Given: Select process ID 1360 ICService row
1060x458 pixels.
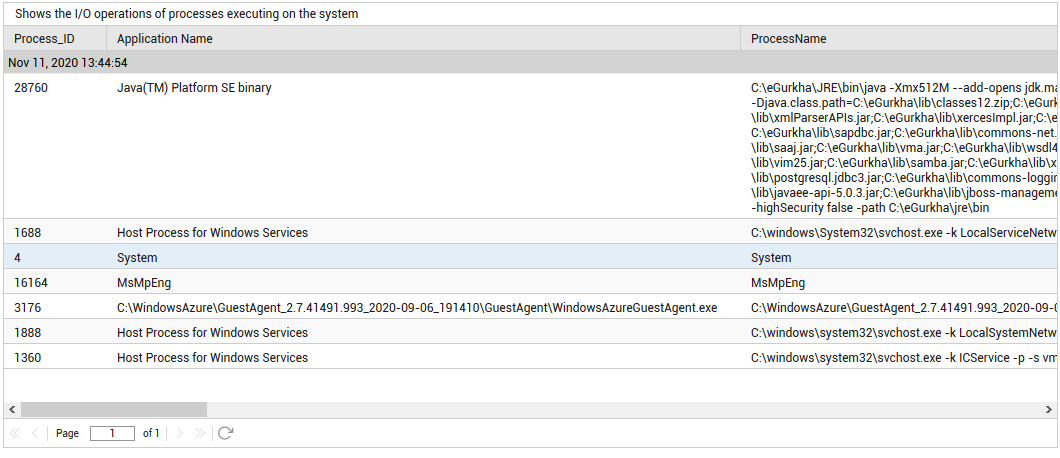Looking at the screenshot, I should 531,357.
